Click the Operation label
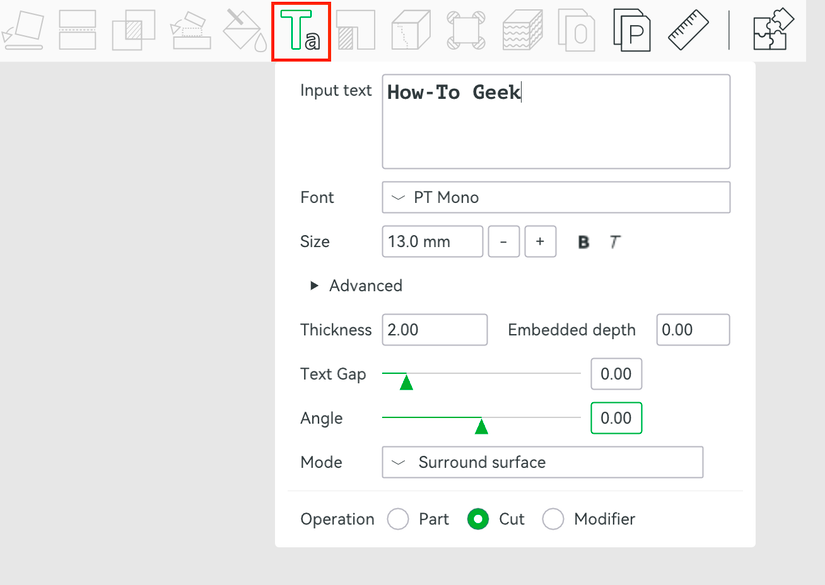Viewport: 825px width, 585px height. point(337,519)
